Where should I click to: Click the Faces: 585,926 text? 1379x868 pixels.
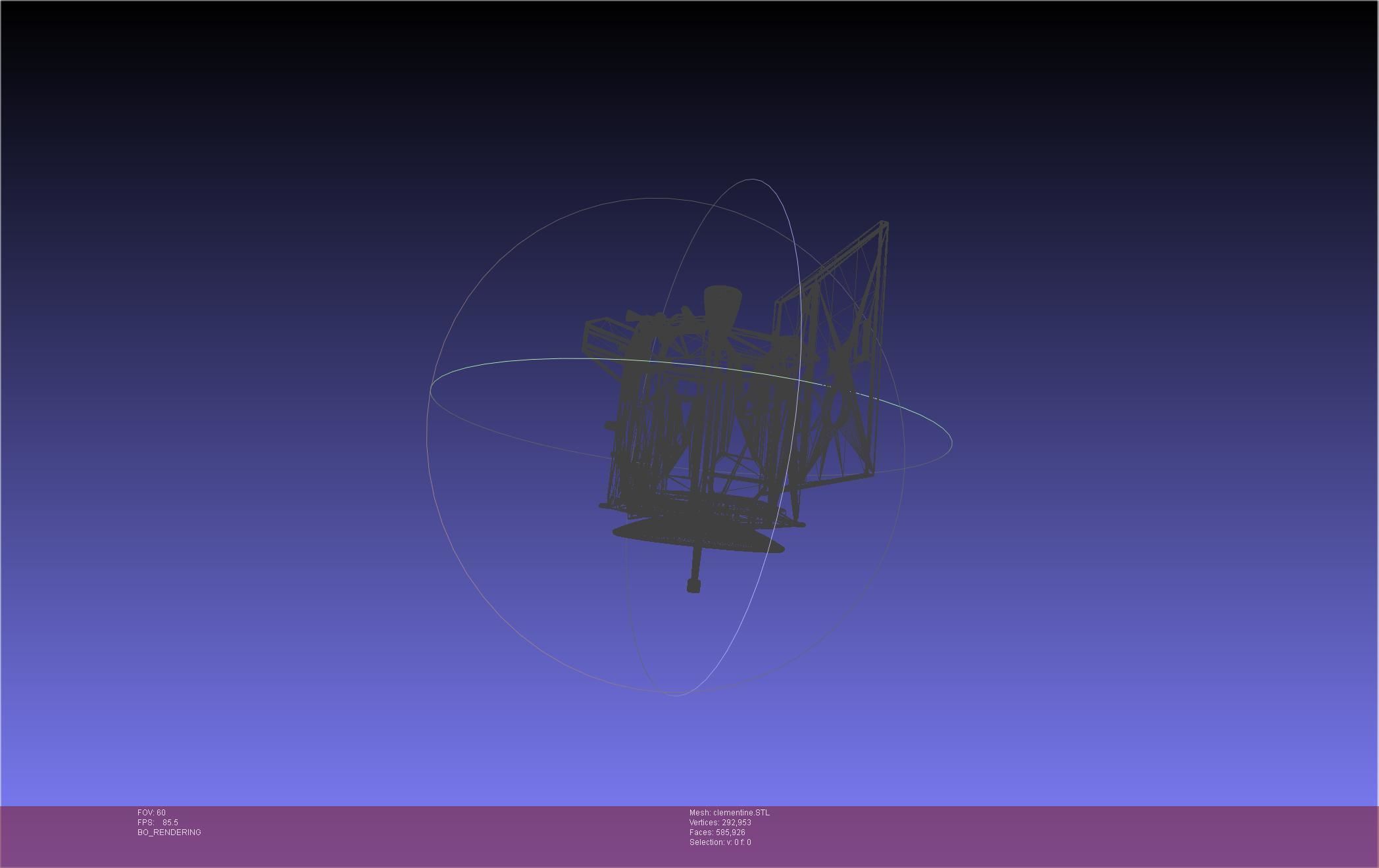pos(717,832)
